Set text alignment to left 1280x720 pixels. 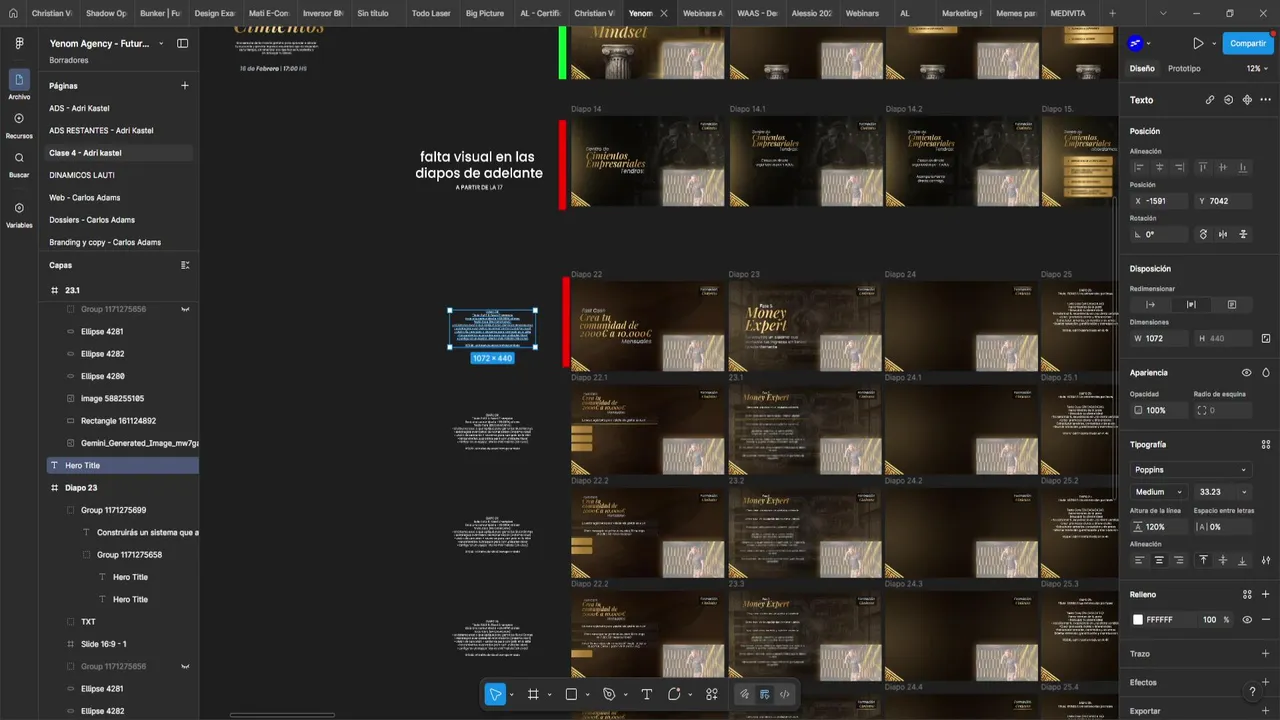pos(1139,560)
